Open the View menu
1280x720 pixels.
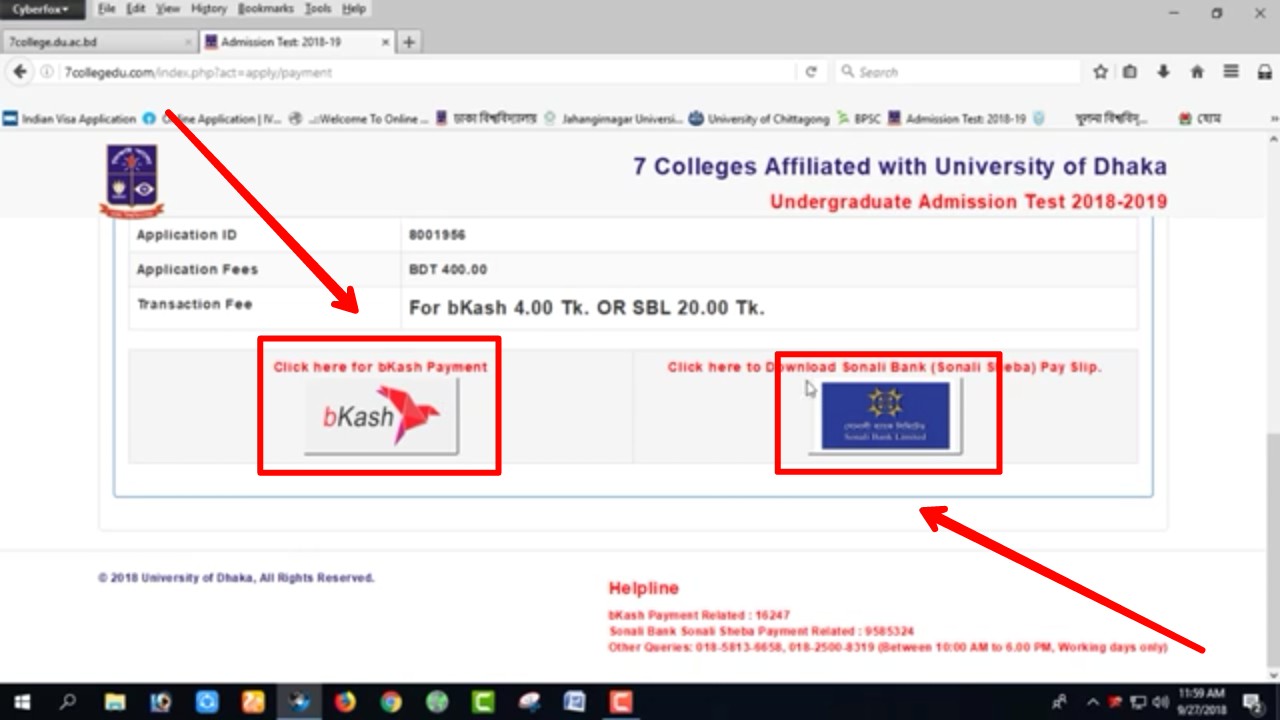(x=168, y=8)
